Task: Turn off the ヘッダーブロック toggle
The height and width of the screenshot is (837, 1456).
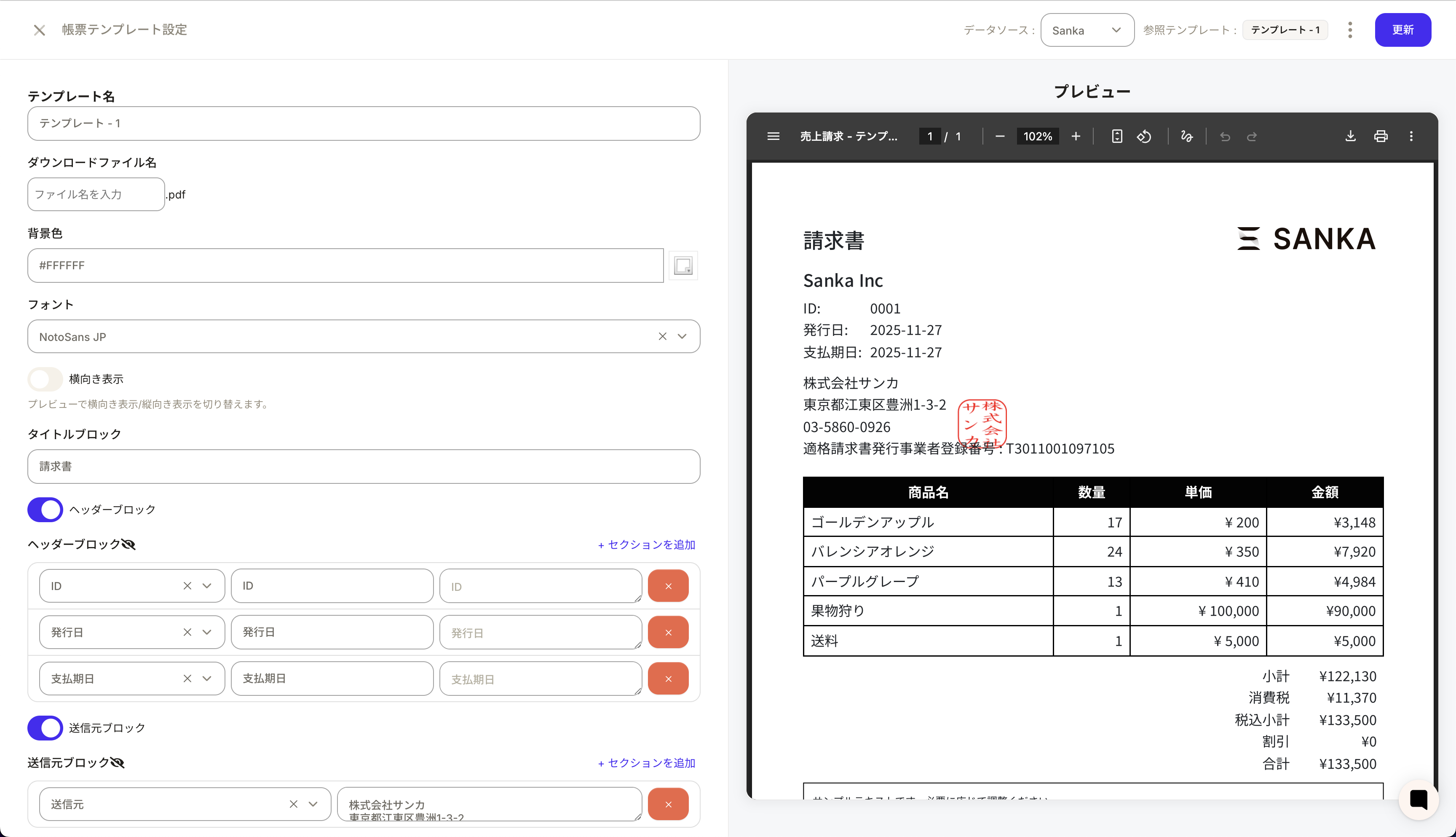Action: (x=45, y=510)
